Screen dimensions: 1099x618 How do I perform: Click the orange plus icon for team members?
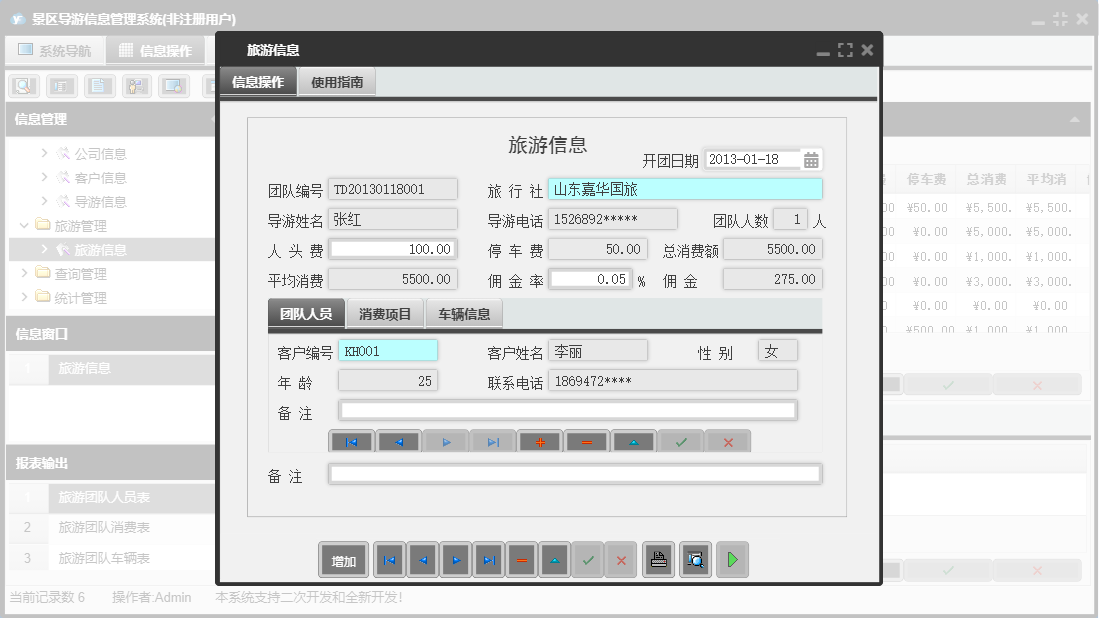click(x=540, y=442)
